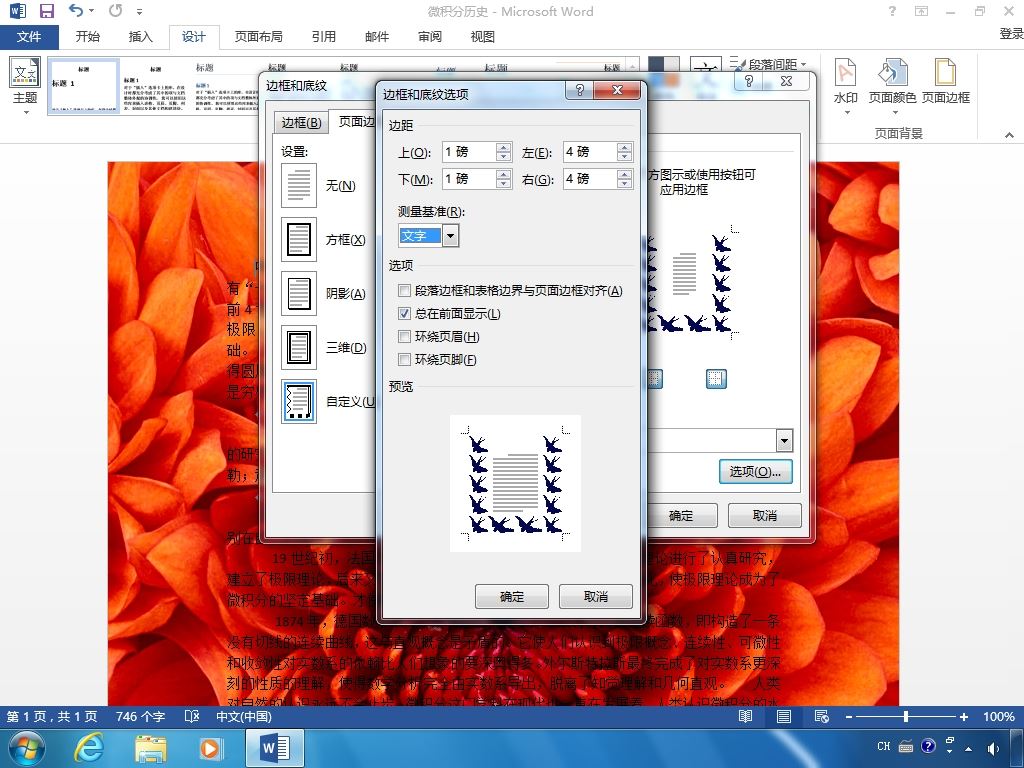Adjust the zoom slider handle

tap(906, 716)
